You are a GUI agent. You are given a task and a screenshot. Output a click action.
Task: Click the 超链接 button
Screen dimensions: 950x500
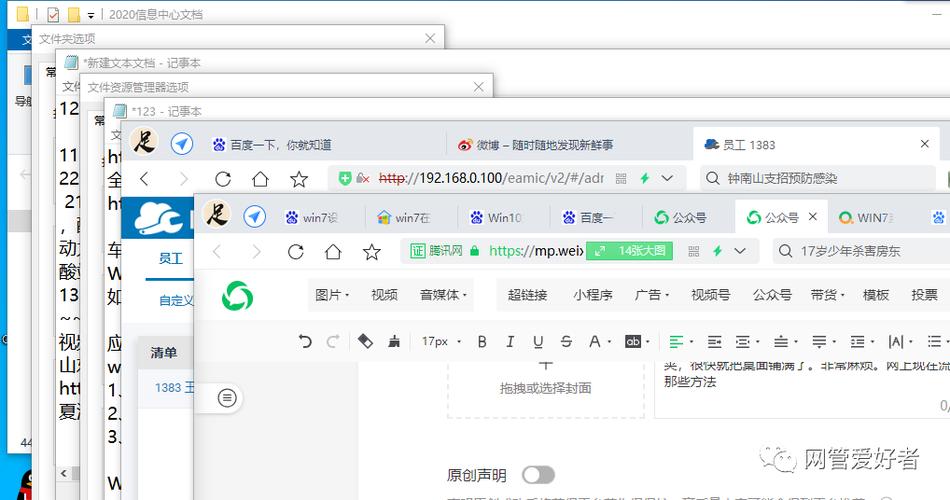tap(527, 295)
